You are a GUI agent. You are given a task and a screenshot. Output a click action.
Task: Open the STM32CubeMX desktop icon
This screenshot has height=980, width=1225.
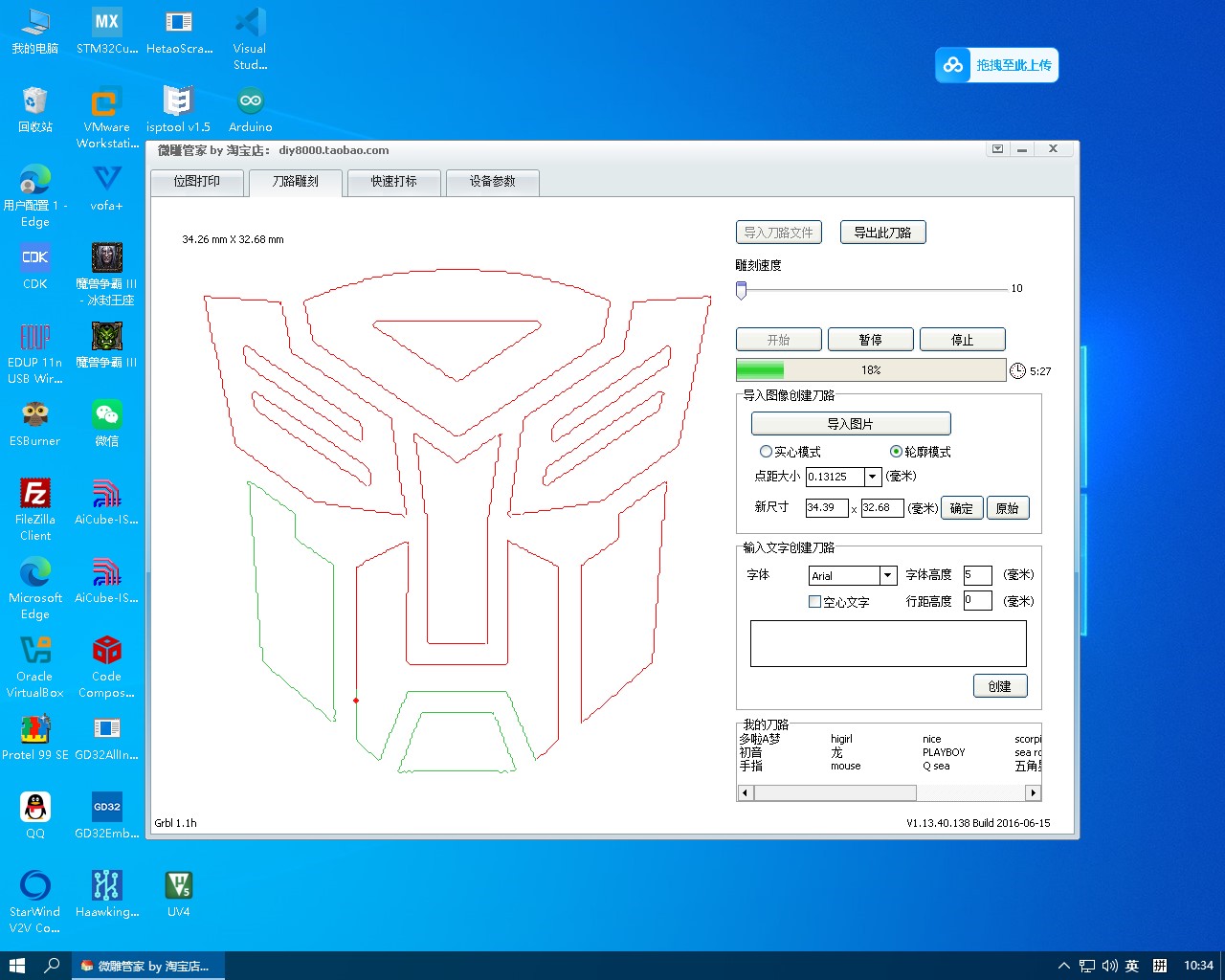(x=106, y=23)
